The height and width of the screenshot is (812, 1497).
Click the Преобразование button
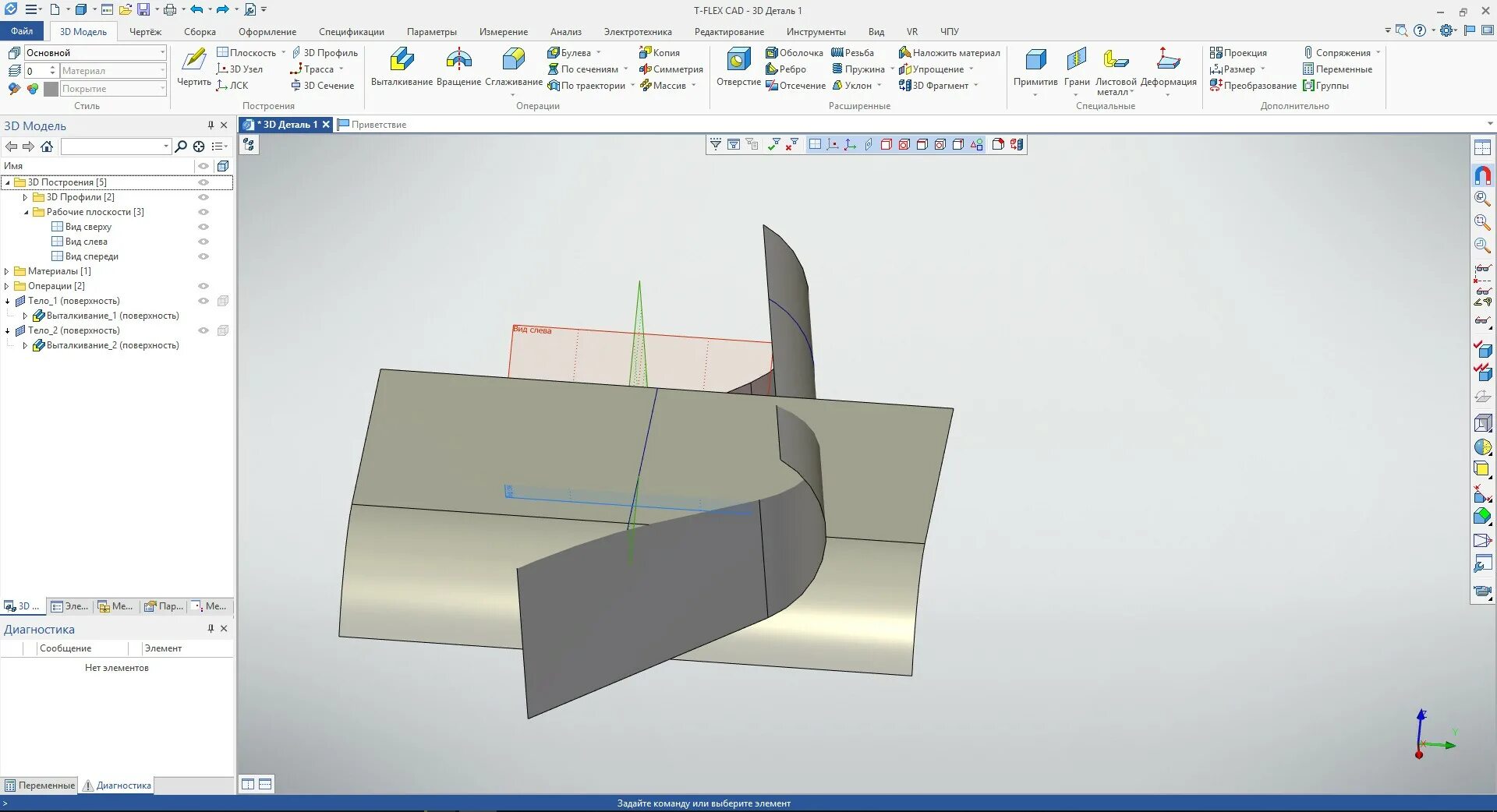point(1253,85)
